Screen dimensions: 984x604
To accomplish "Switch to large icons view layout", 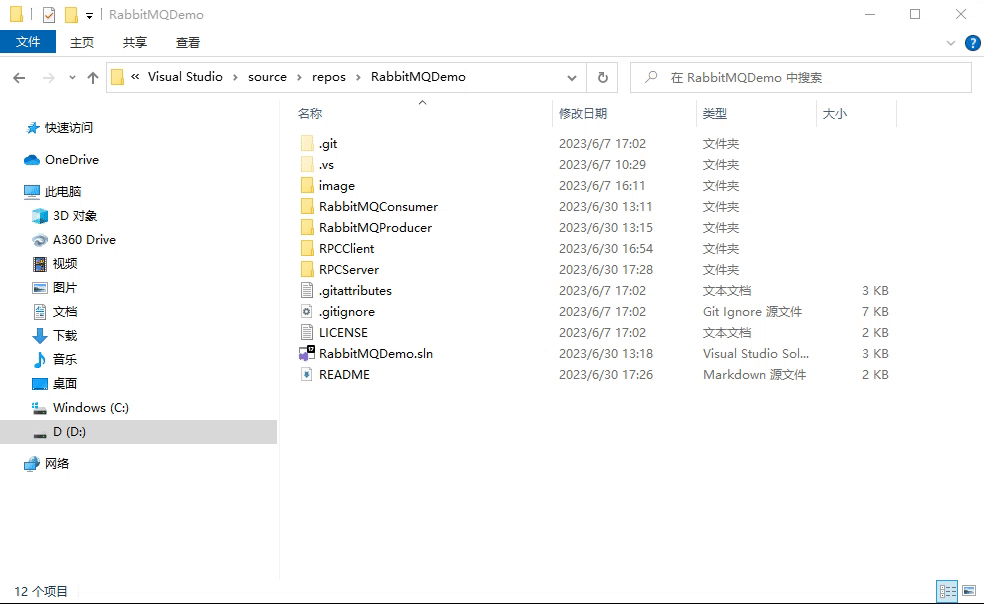I will coord(969,591).
